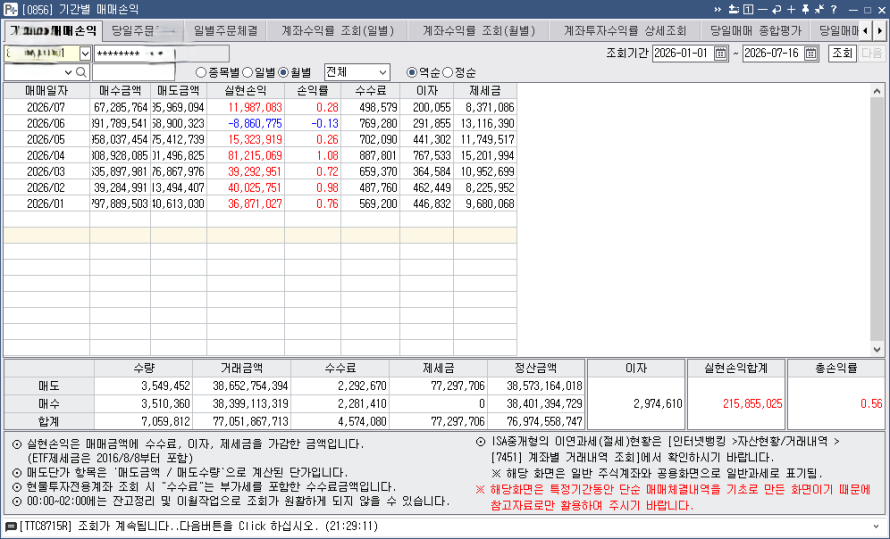Switch to the 일별주문체결 tab
The width and height of the screenshot is (890, 539).
point(225,31)
